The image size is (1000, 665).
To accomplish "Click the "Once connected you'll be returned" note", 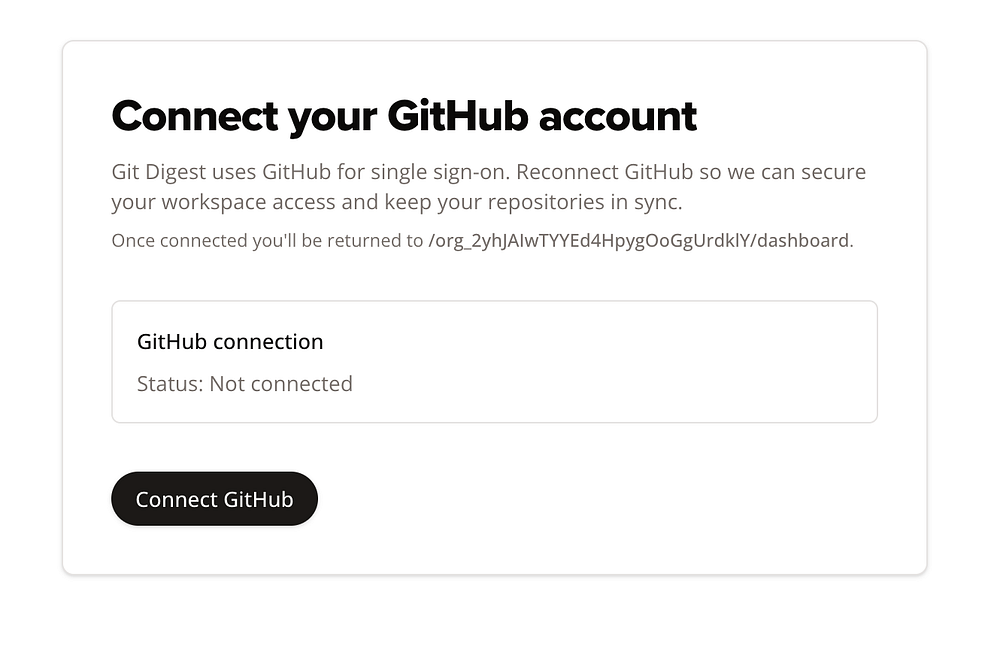I will [x=266, y=241].
